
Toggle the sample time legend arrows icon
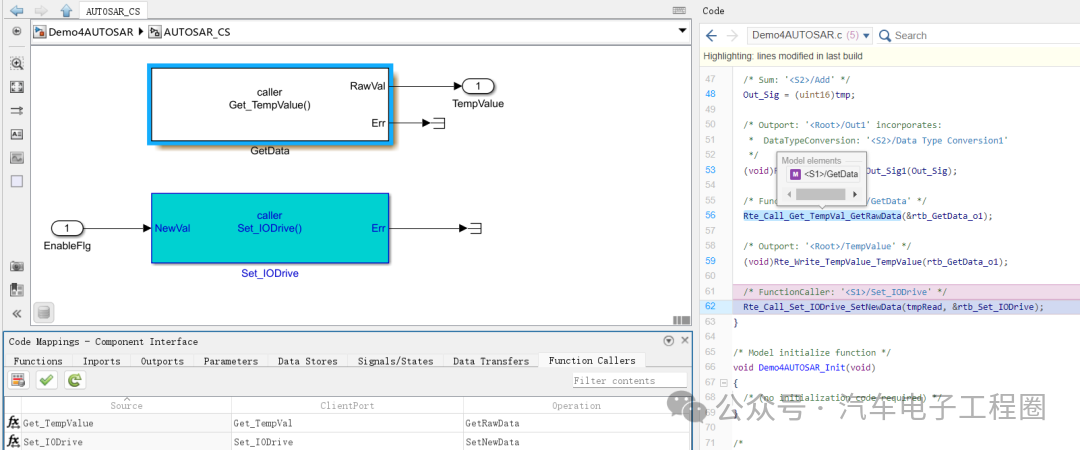pyautogui.click(x=17, y=110)
